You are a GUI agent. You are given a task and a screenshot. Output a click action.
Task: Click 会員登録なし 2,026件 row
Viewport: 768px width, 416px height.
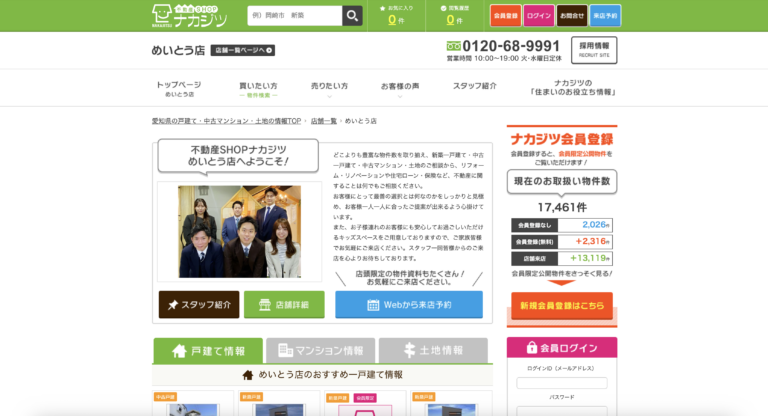[562, 225]
